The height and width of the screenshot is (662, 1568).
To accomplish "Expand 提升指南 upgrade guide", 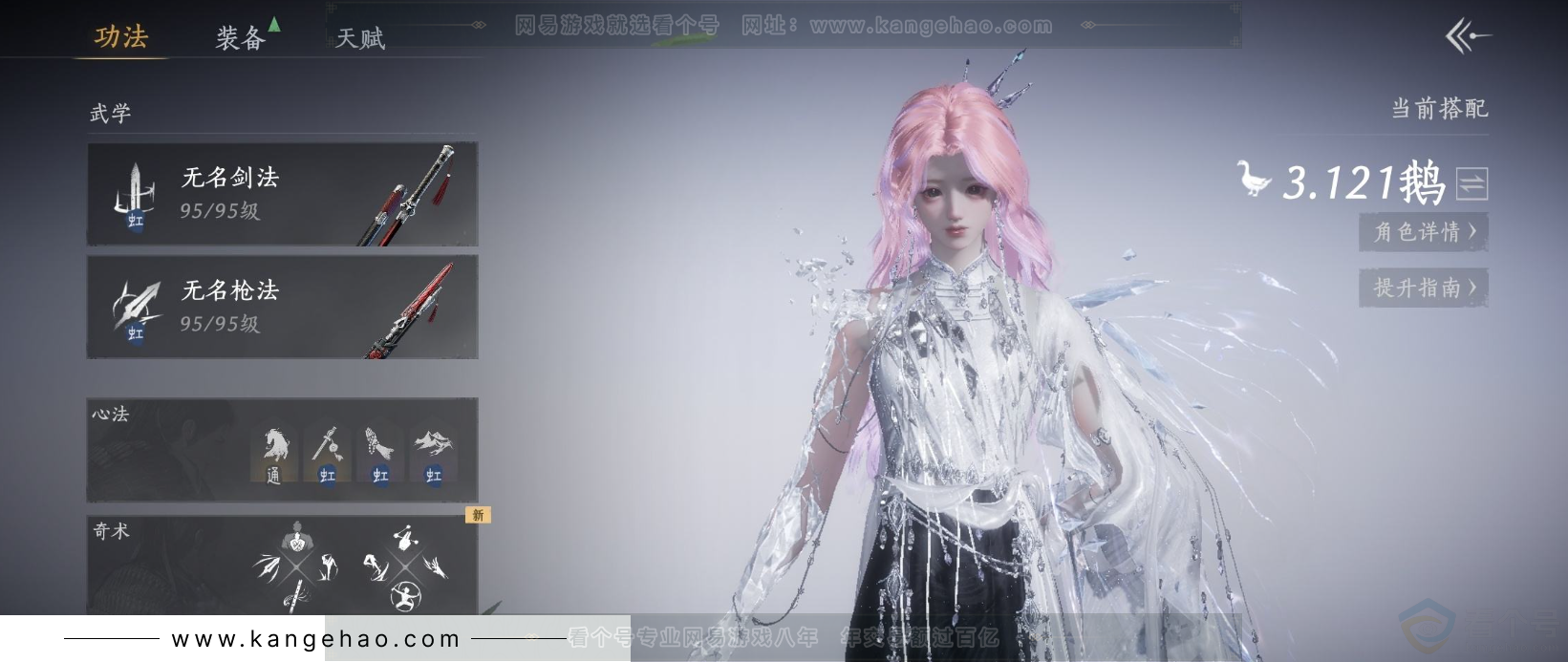I will click(1424, 288).
